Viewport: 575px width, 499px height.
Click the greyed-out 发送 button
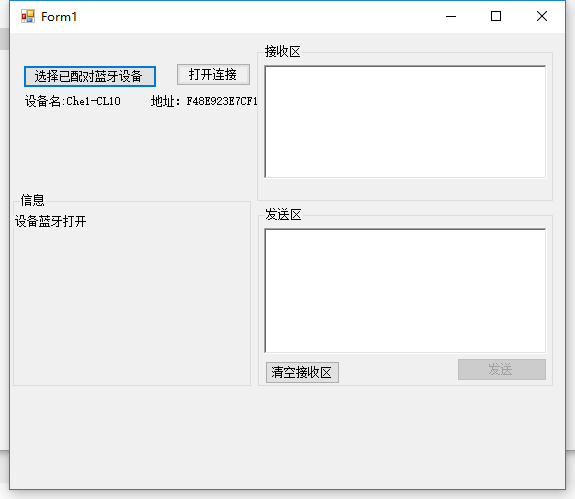point(502,369)
